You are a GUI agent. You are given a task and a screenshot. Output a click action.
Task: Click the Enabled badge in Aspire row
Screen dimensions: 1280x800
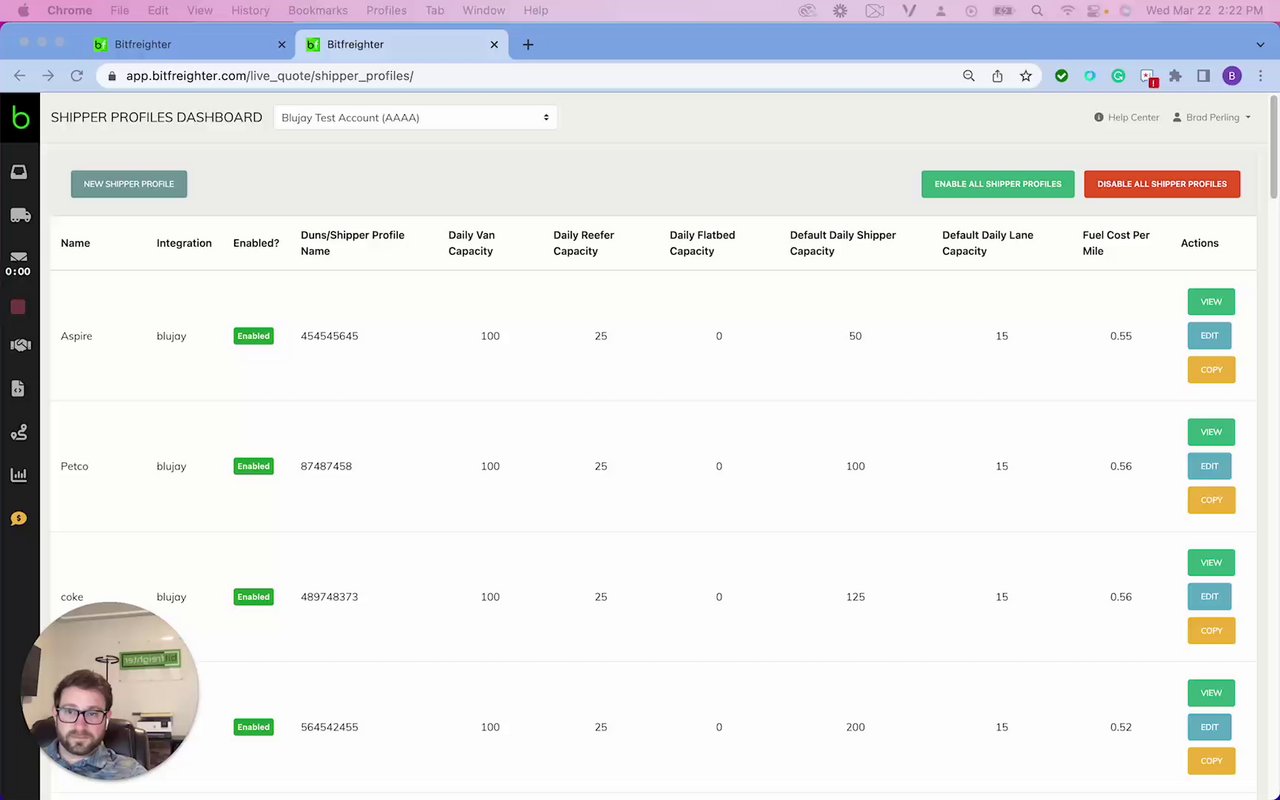click(x=253, y=336)
